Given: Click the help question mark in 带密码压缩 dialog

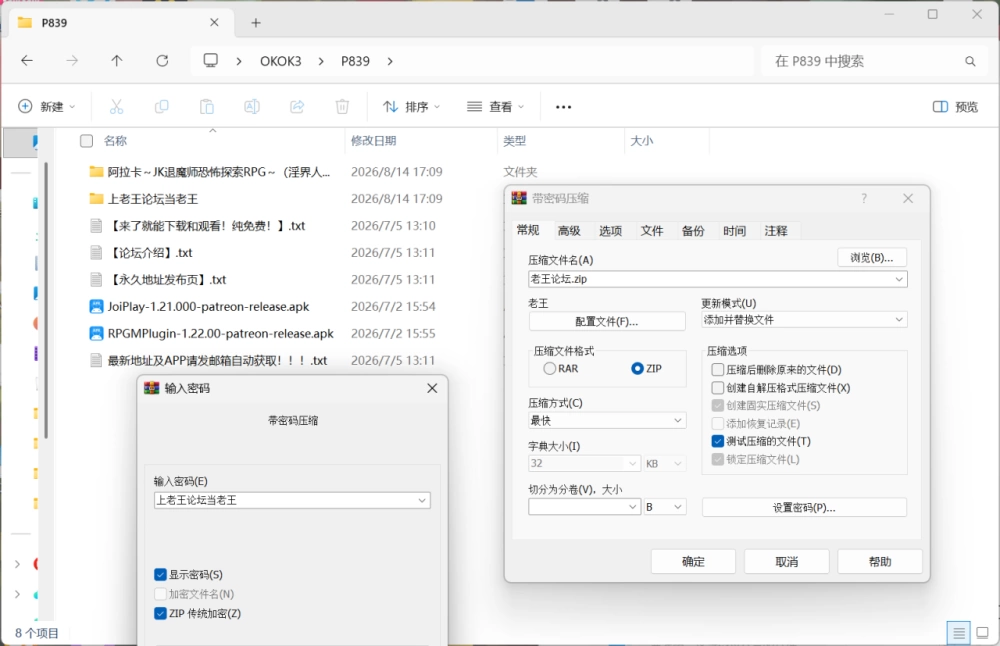Looking at the screenshot, I should point(864,198).
